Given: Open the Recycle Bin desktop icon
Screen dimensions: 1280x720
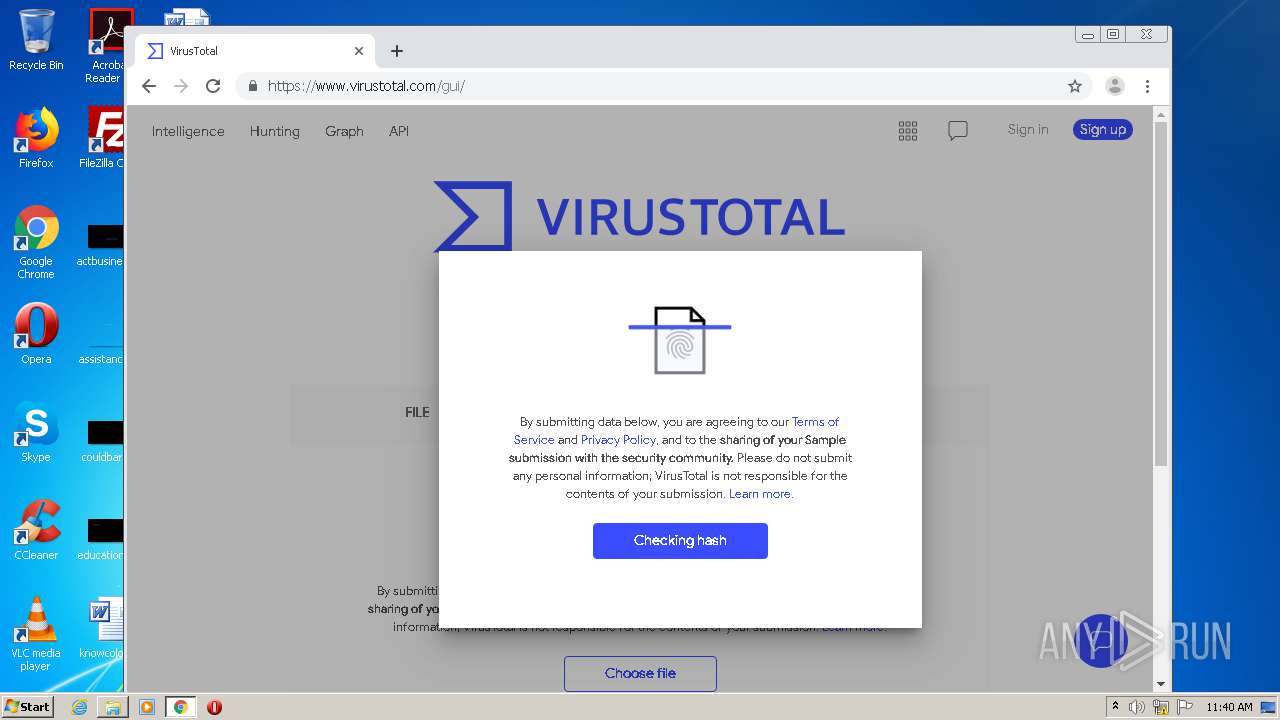Looking at the screenshot, I should 36,40.
